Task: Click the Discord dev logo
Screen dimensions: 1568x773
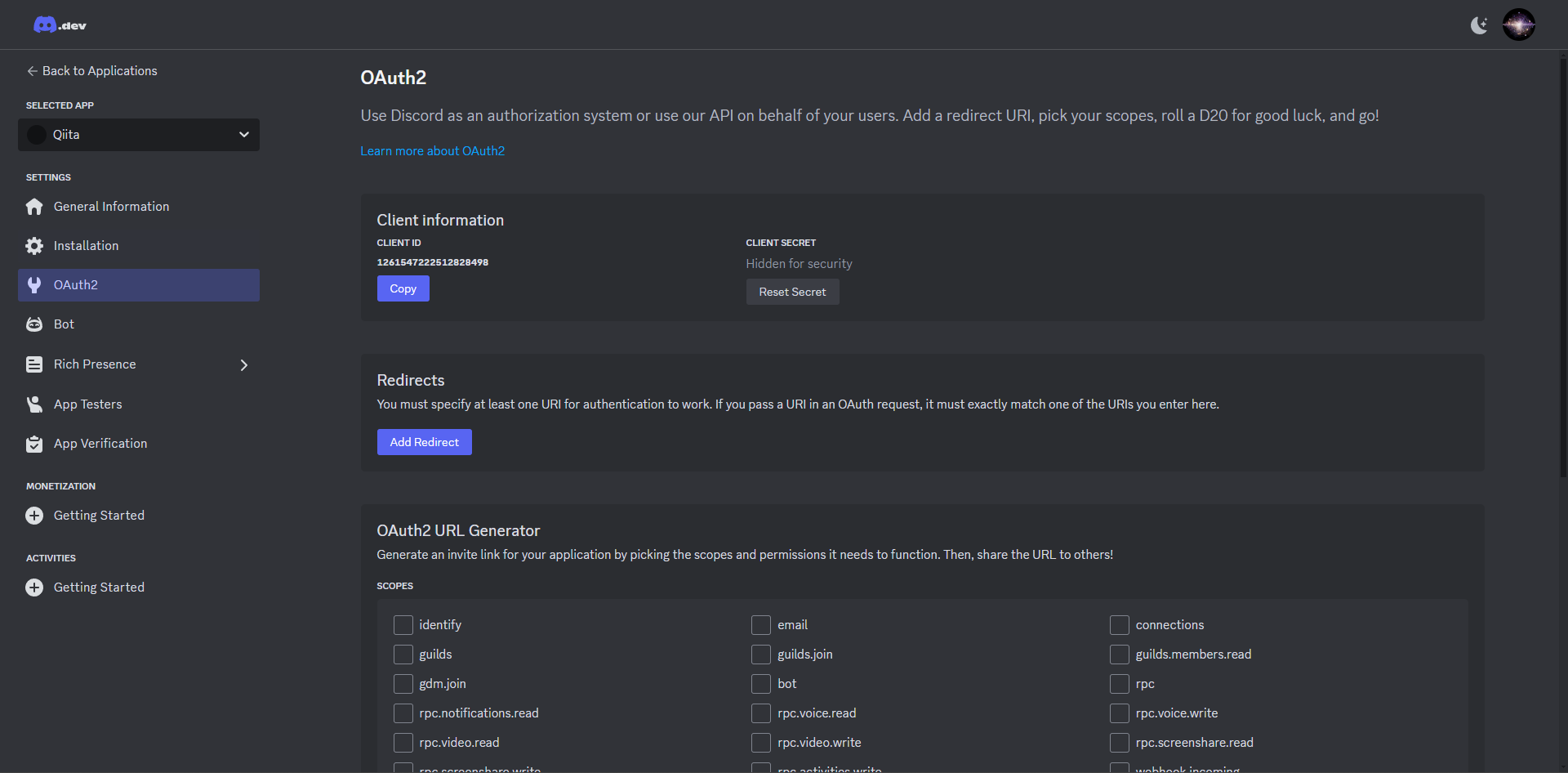Action: click(x=60, y=25)
